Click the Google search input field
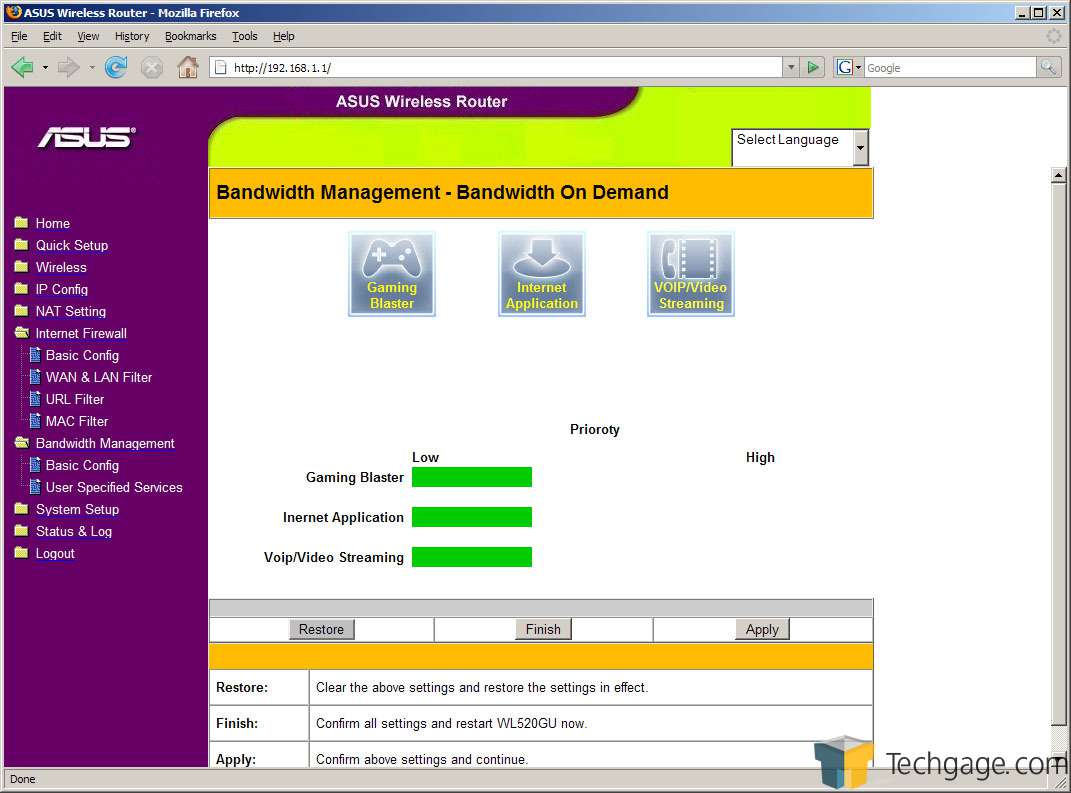Screen dimensions: 1071x793 950,67
